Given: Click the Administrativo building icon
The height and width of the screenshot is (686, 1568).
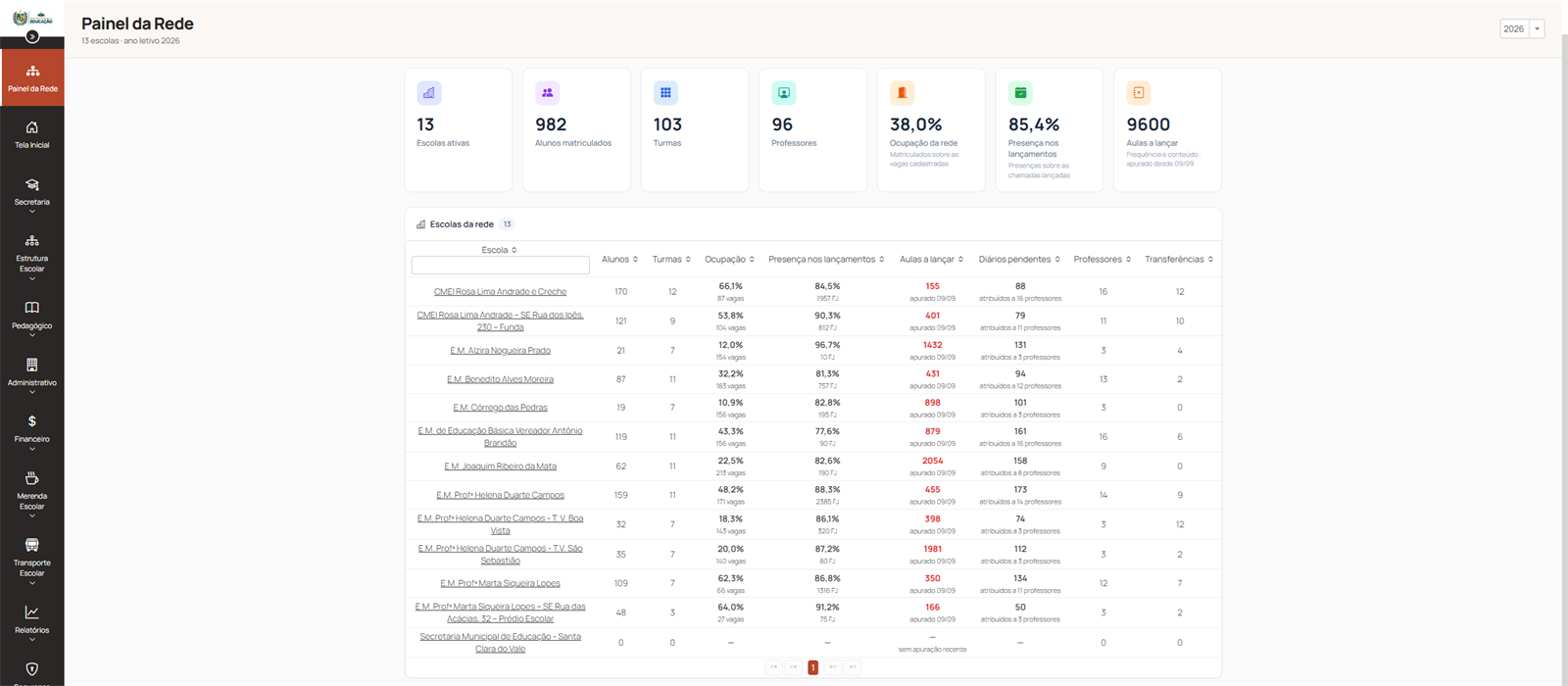Looking at the screenshot, I should [32, 365].
